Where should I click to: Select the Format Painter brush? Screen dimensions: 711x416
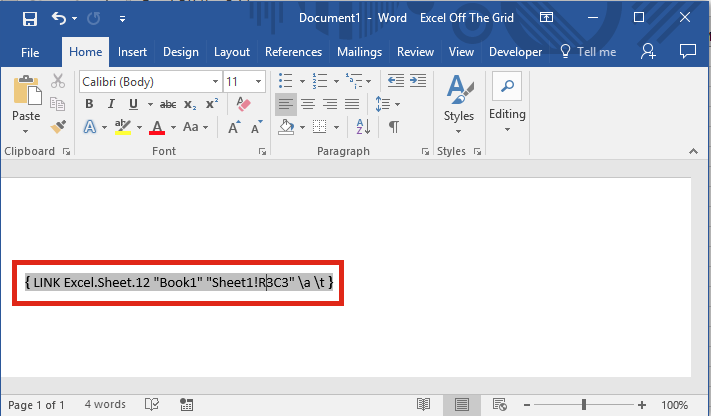(58, 127)
